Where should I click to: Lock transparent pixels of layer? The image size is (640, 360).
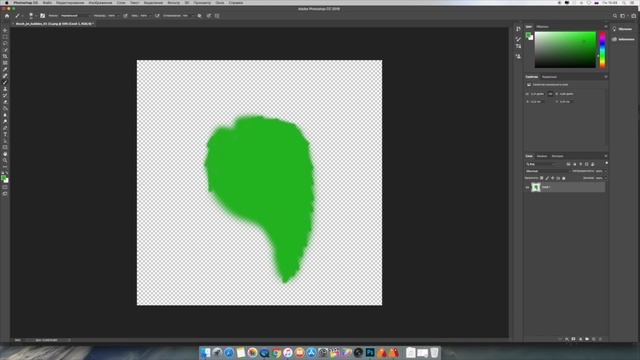541,178
